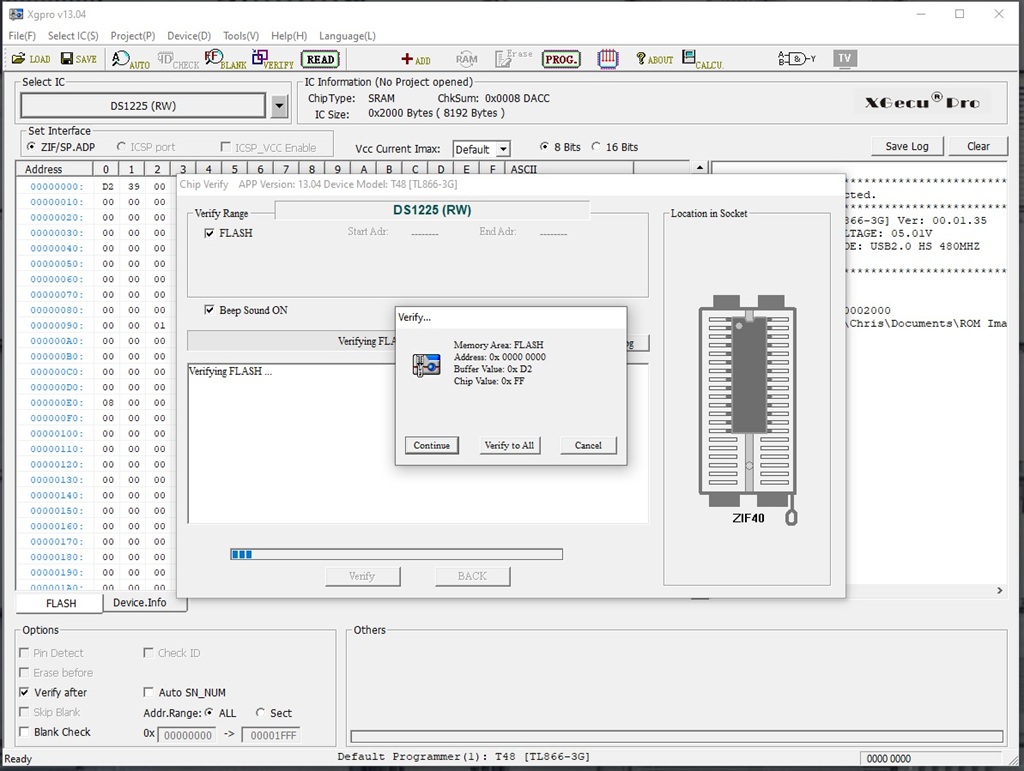Select the 16 Bits radio button
1024x771 pixels.
(x=597, y=147)
